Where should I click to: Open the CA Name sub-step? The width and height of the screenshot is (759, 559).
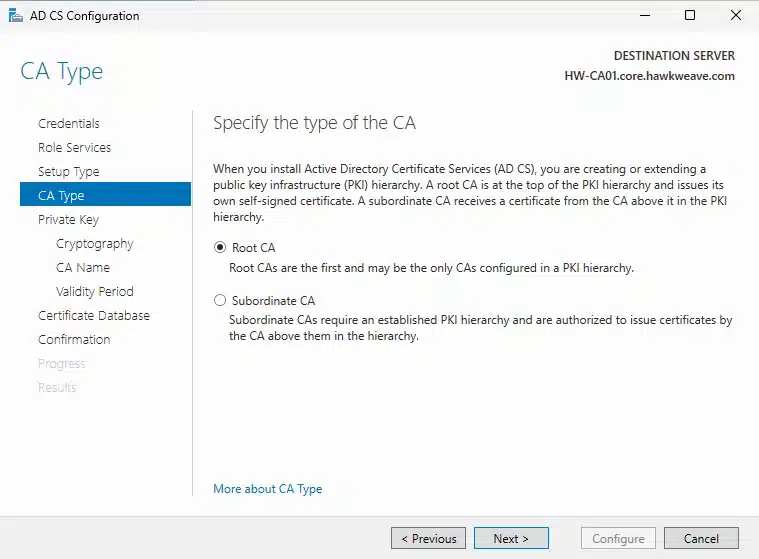[83, 268]
